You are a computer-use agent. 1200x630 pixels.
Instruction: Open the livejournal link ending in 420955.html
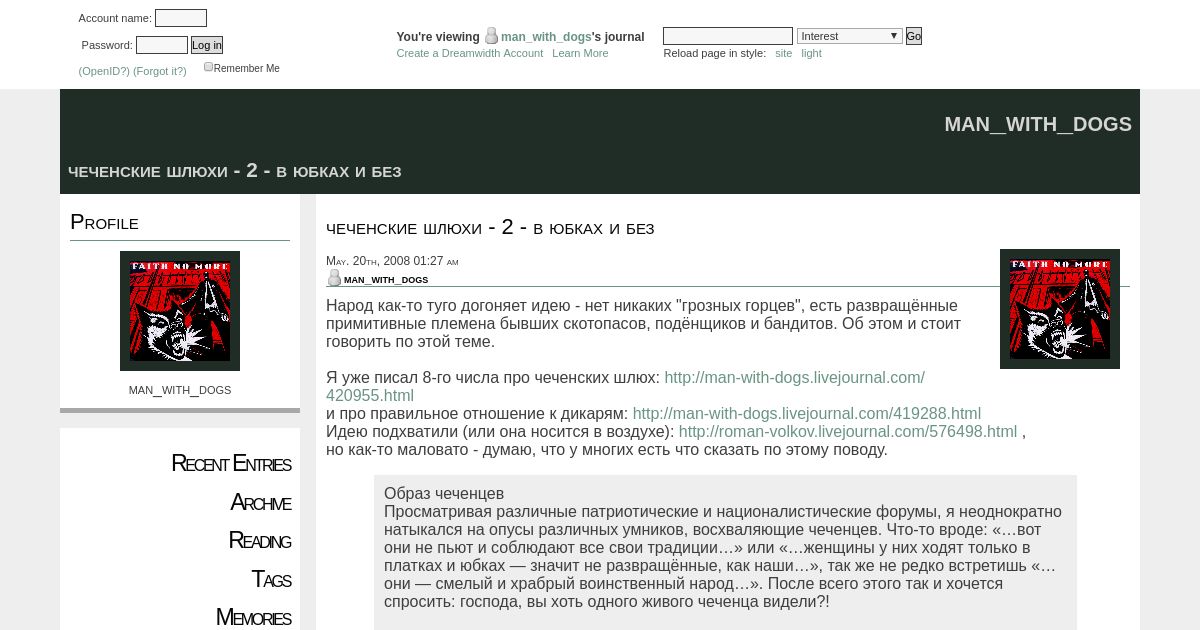(x=625, y=386)
